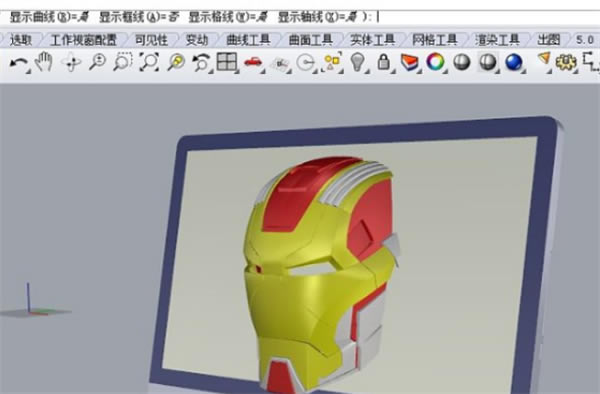Screen dimensions: 600x394
Task: Switch to the 变动 tab
Action: click(x=197, y=40)
